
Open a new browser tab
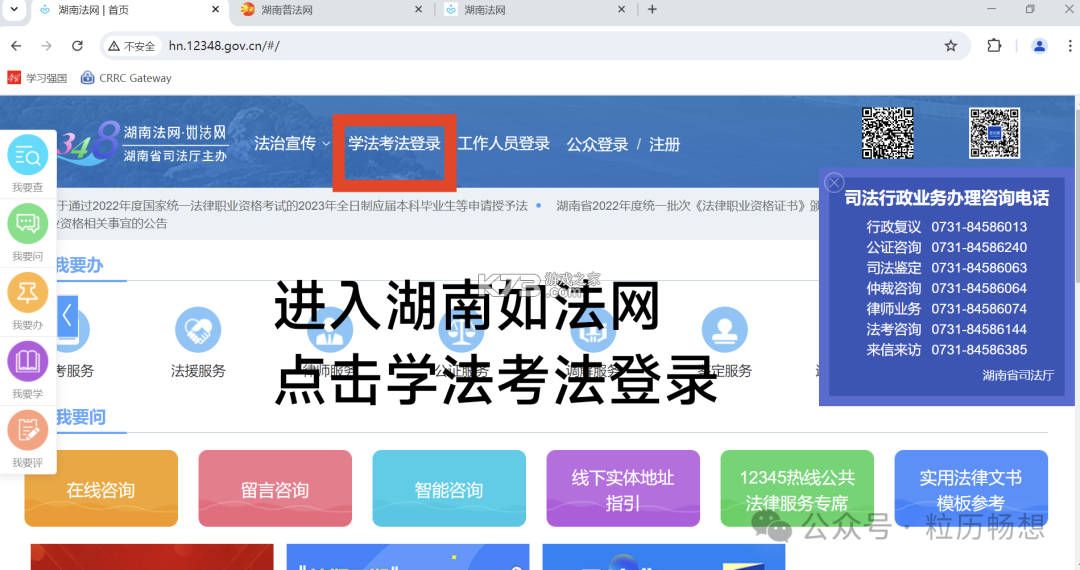652,10
